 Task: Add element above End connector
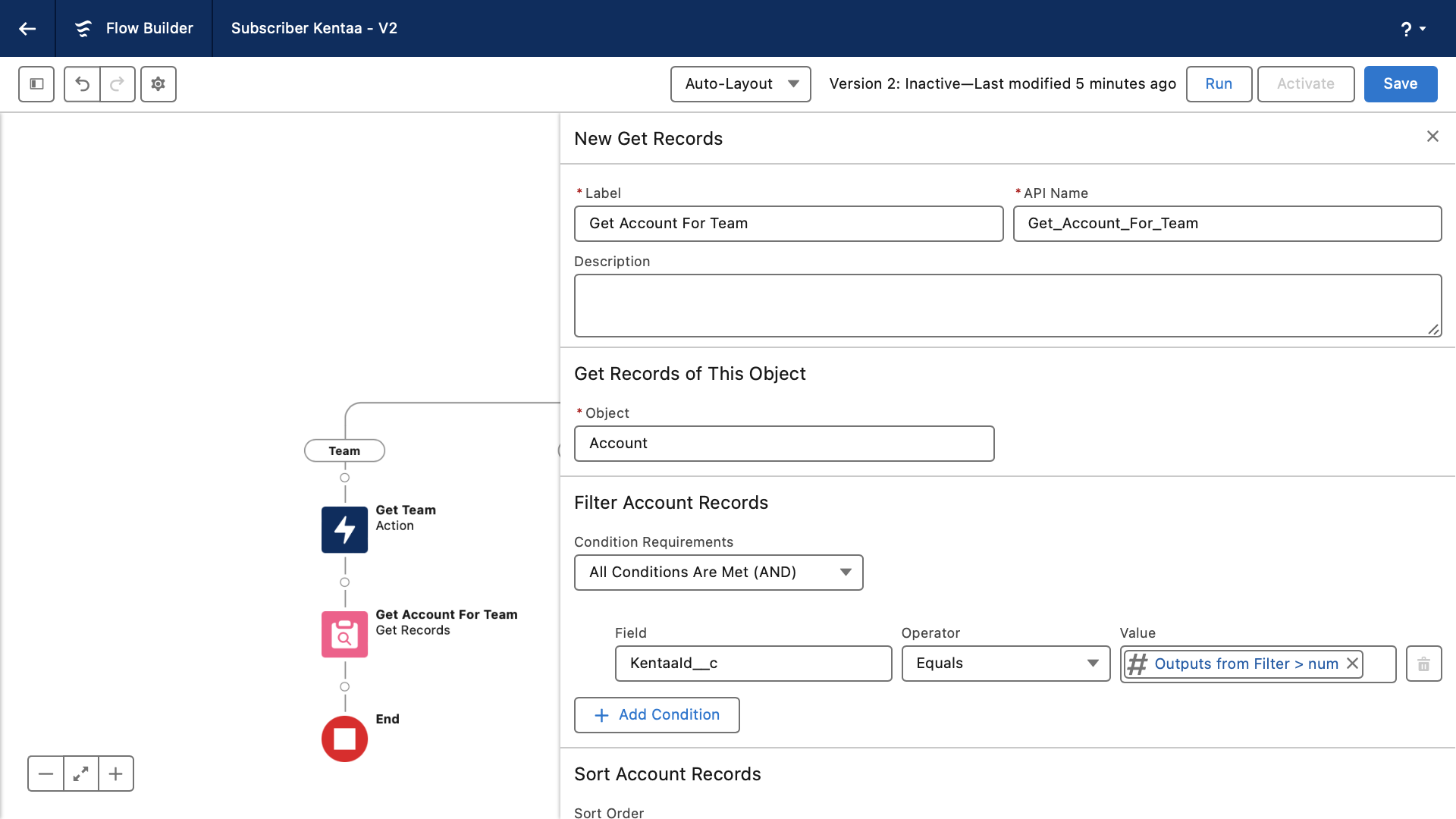tap(345, 687)
